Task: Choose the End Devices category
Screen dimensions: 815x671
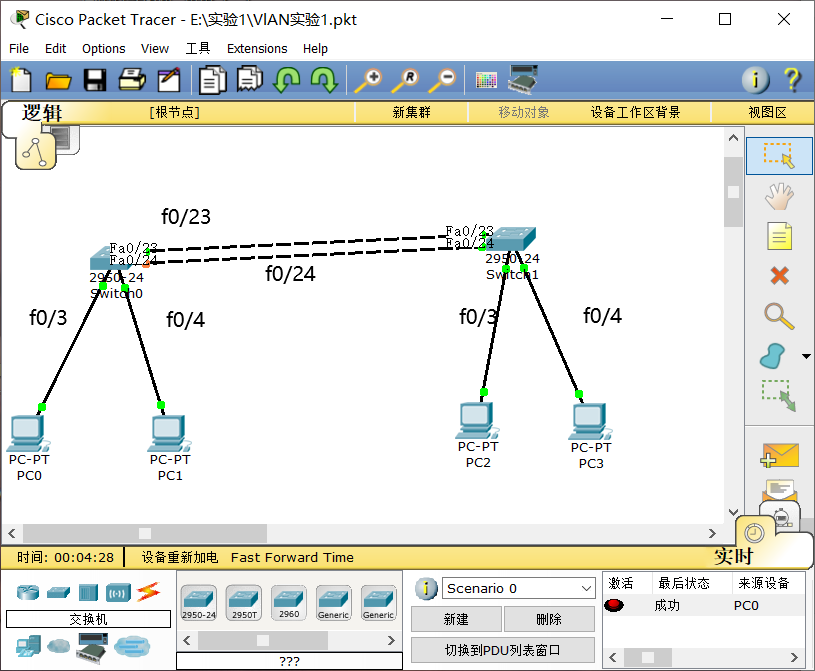Action: [x=28, y=646]
